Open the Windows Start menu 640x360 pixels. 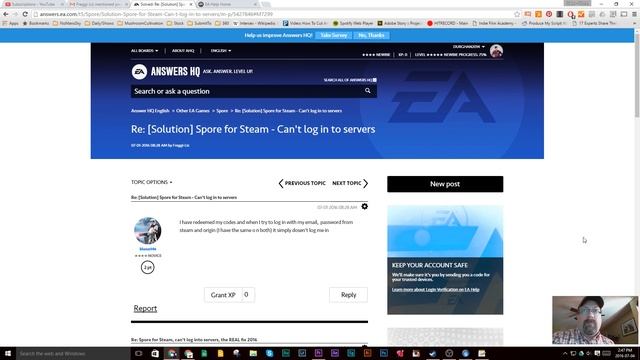pyautogui.click(x=7, y=353)
